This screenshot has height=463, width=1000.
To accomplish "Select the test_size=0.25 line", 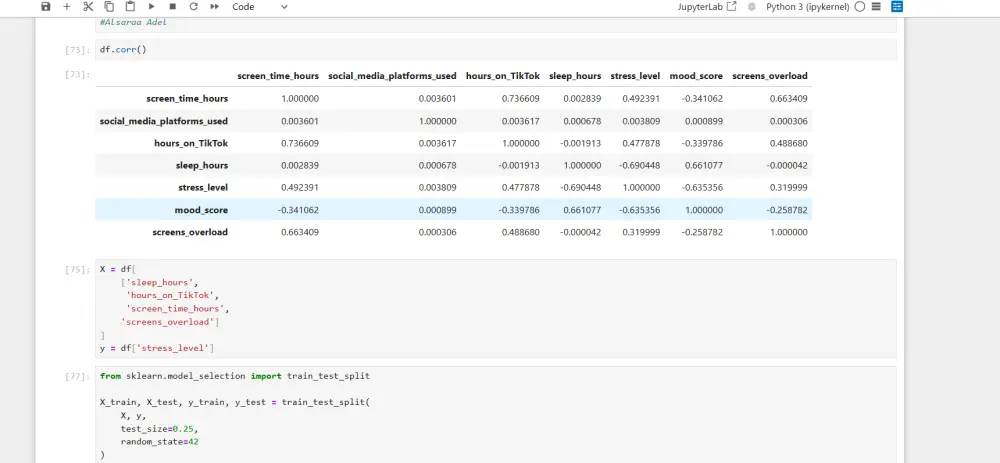I will tap(159, 429).
